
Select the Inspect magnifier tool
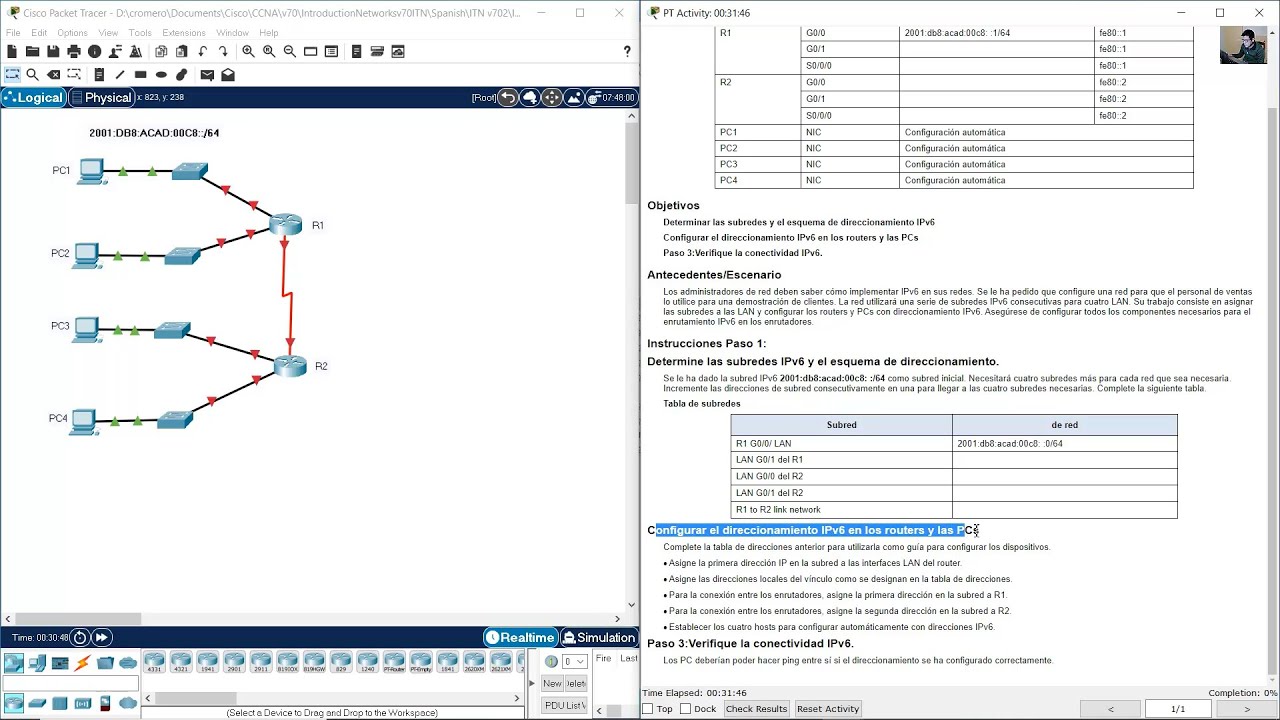tap(33, 74)
